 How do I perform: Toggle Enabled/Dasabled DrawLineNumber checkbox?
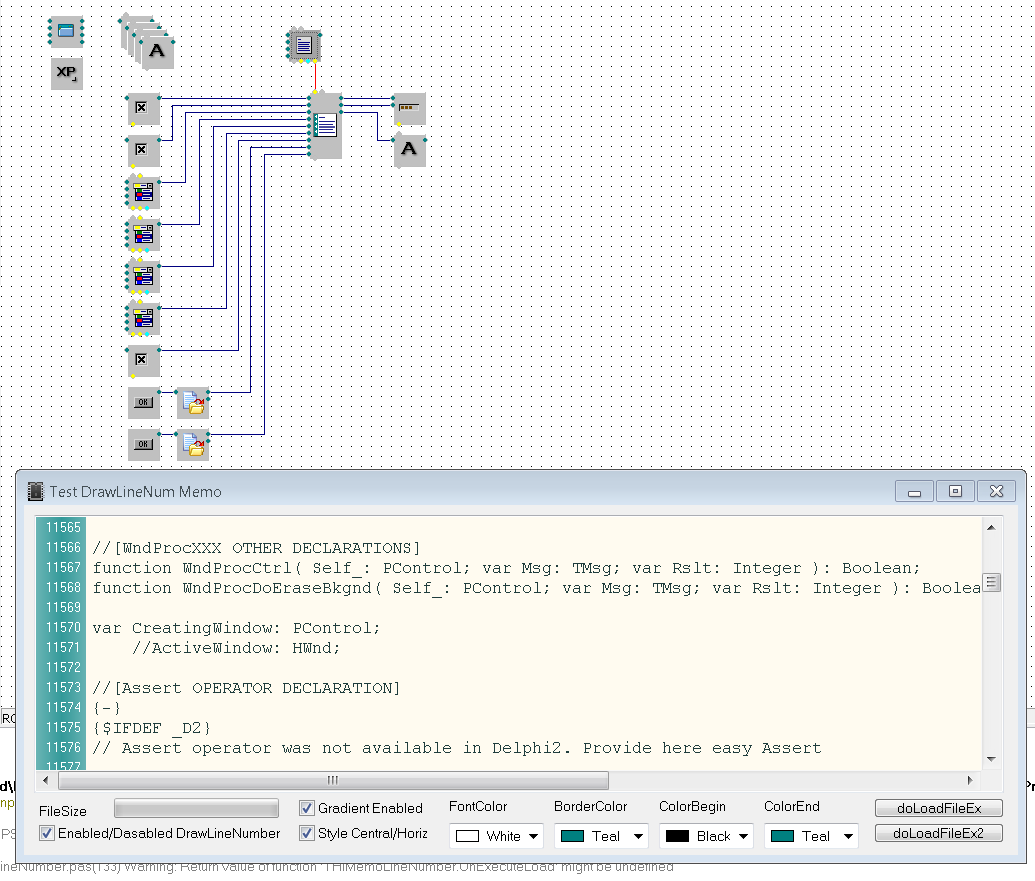click(x=47, y=833)
